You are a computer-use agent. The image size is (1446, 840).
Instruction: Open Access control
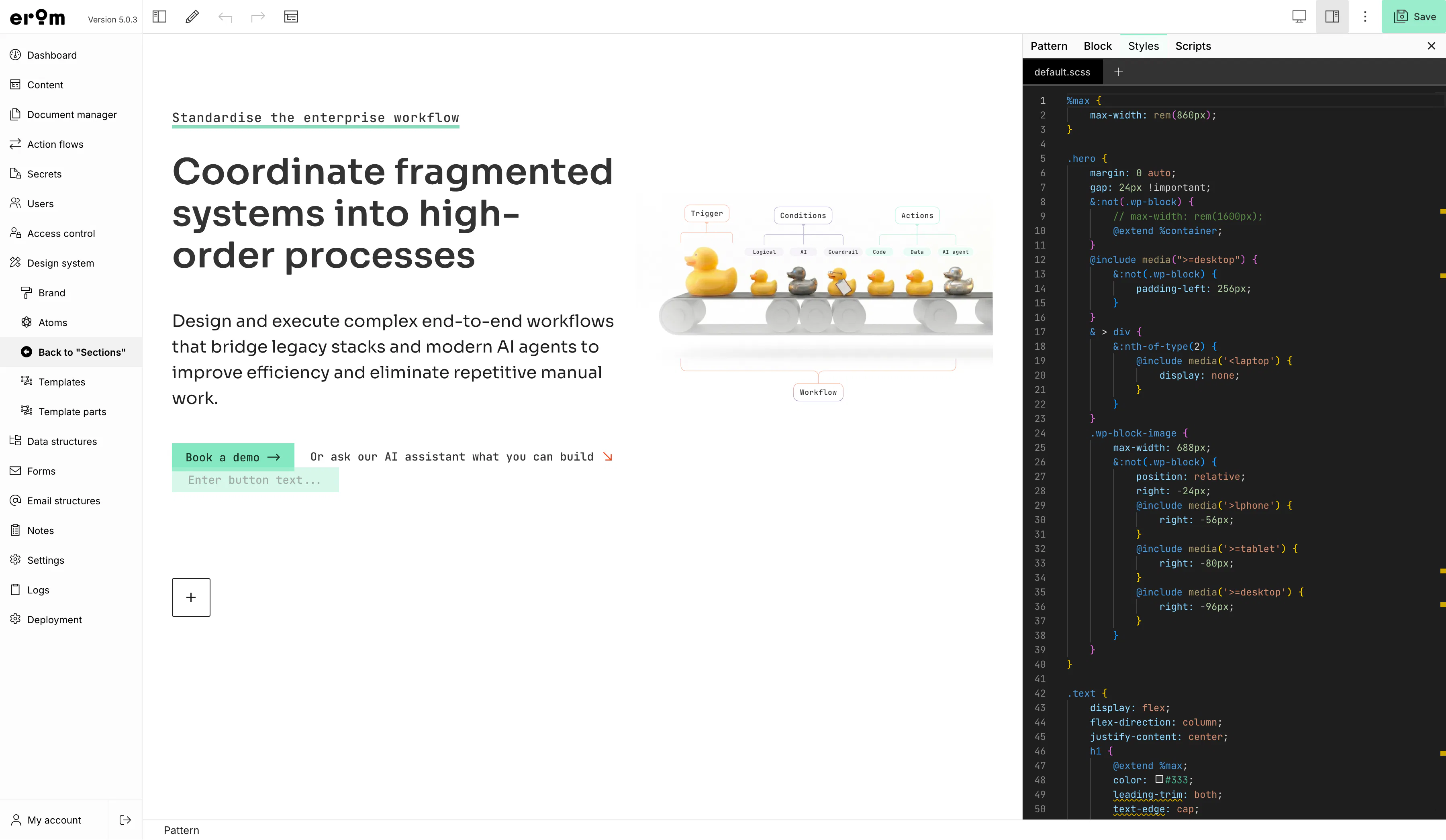(x=71, y=234)
